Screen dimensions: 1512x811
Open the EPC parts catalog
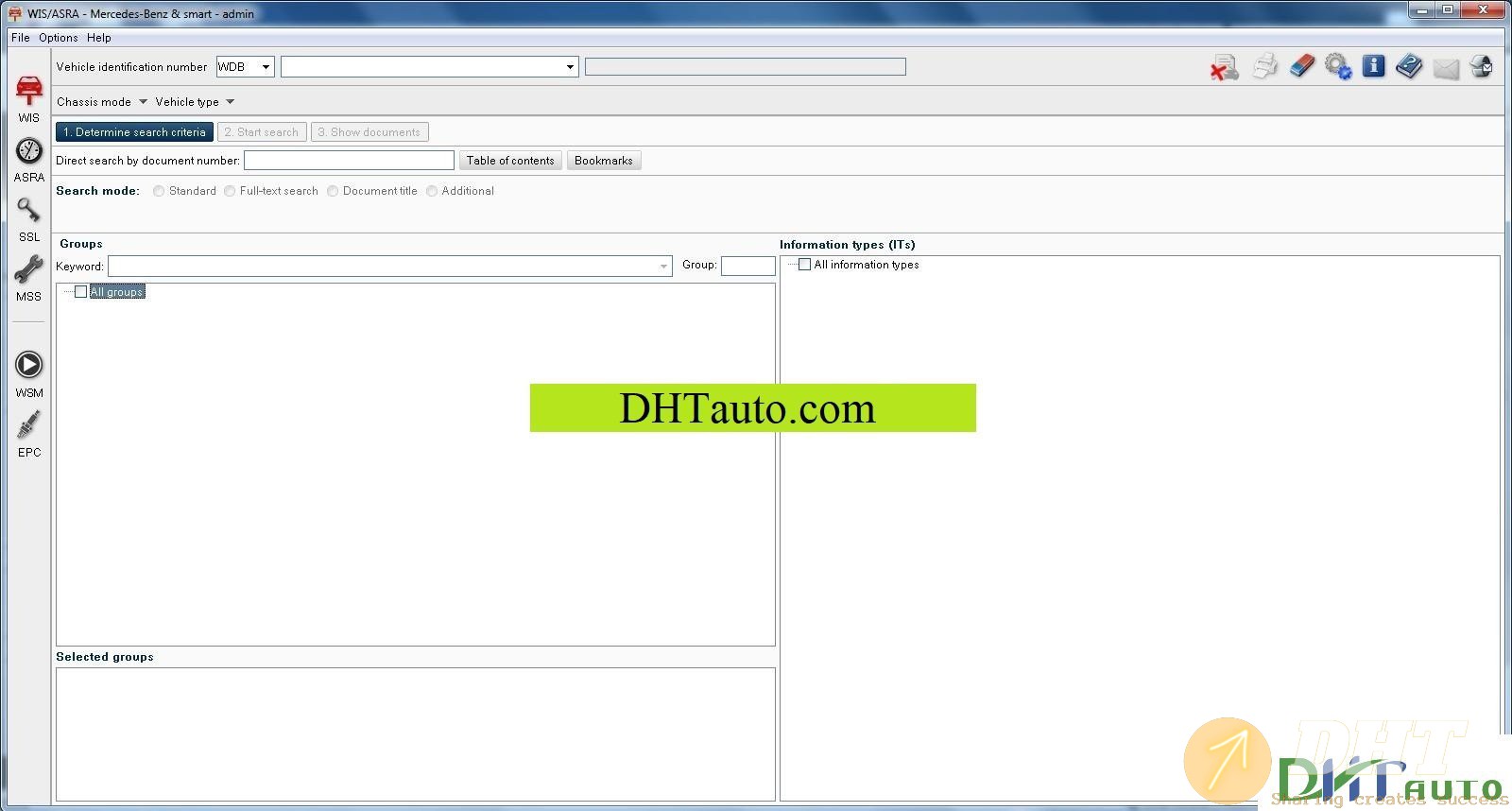[29, 434]
